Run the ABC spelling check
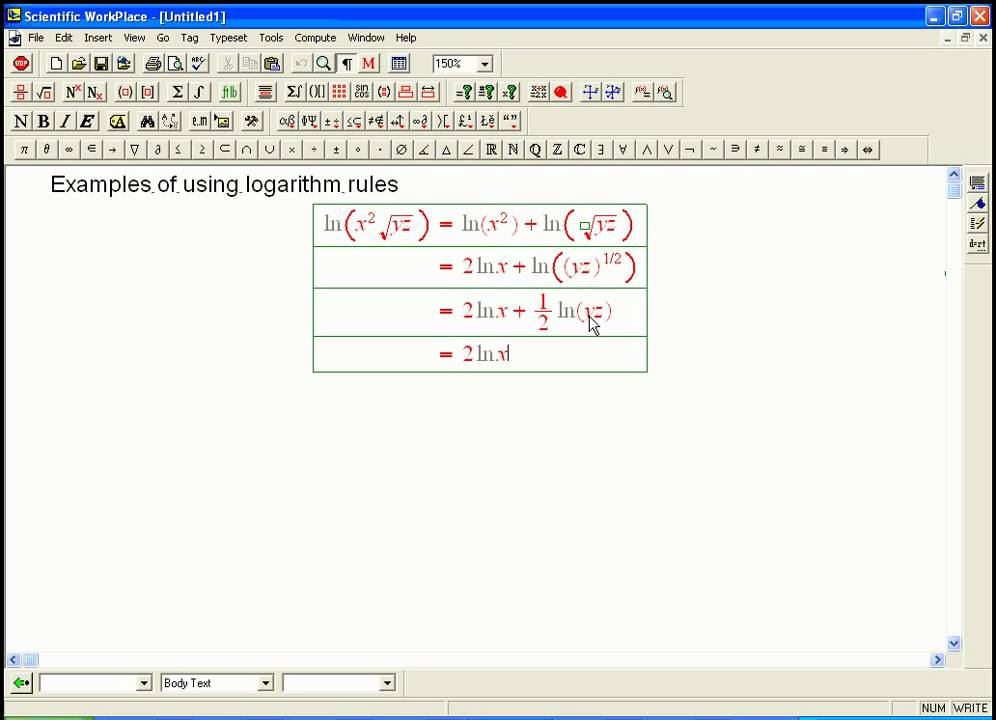Screen dimensions: 996x720 click(x=198, y=64)
